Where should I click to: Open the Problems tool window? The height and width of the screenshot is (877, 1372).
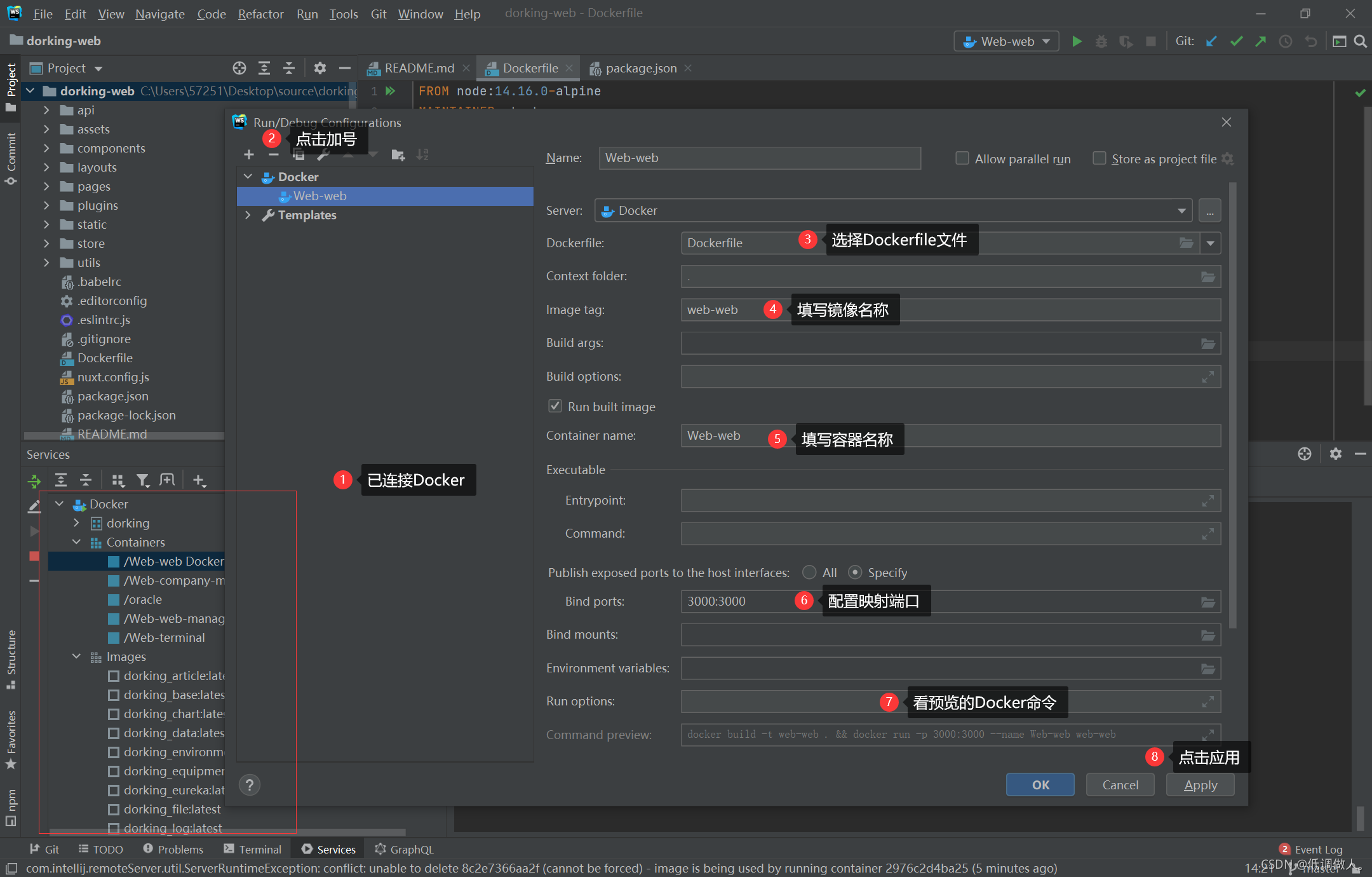(x=173, y=849)
